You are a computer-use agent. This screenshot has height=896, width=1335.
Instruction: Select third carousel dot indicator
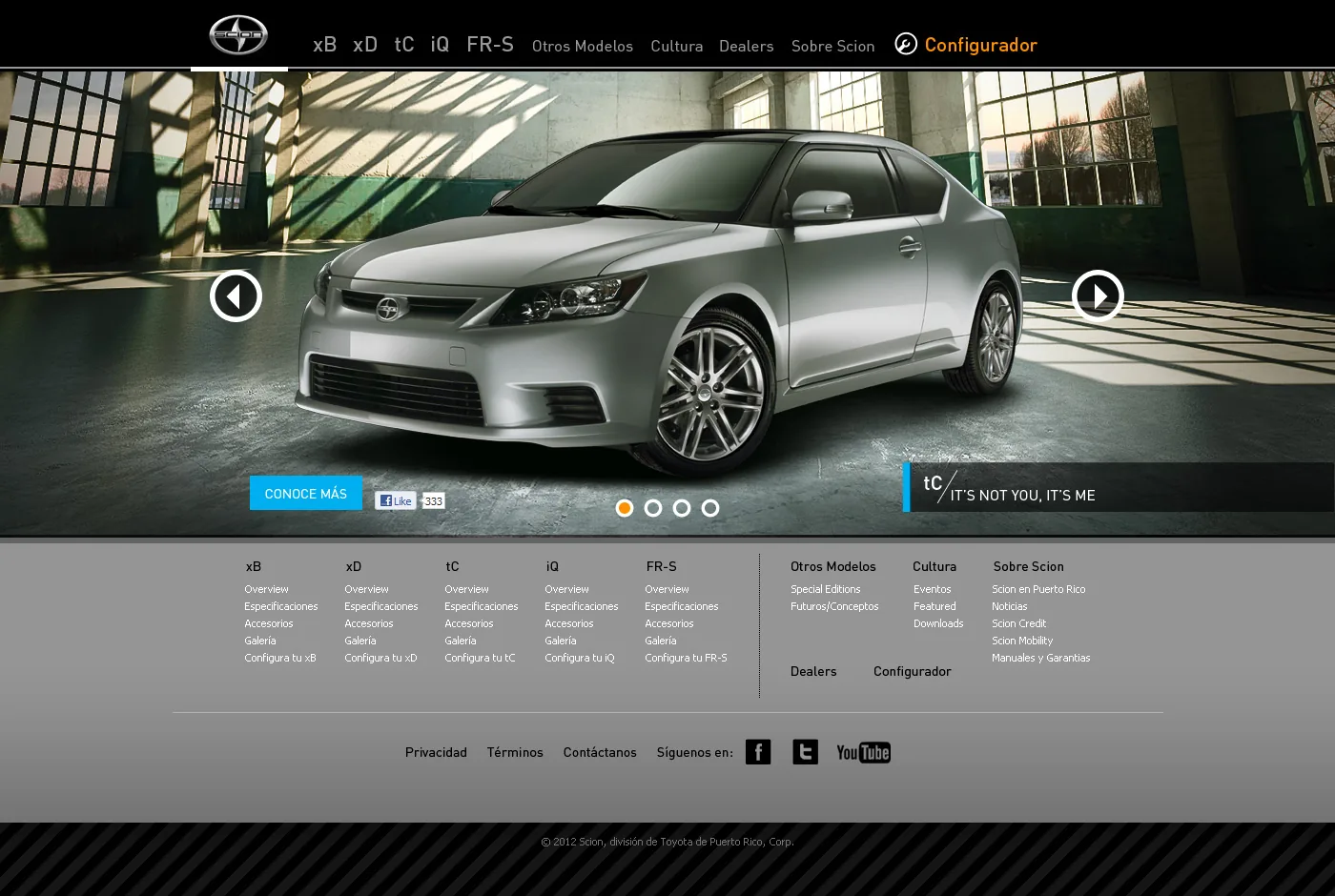[682, 508]
